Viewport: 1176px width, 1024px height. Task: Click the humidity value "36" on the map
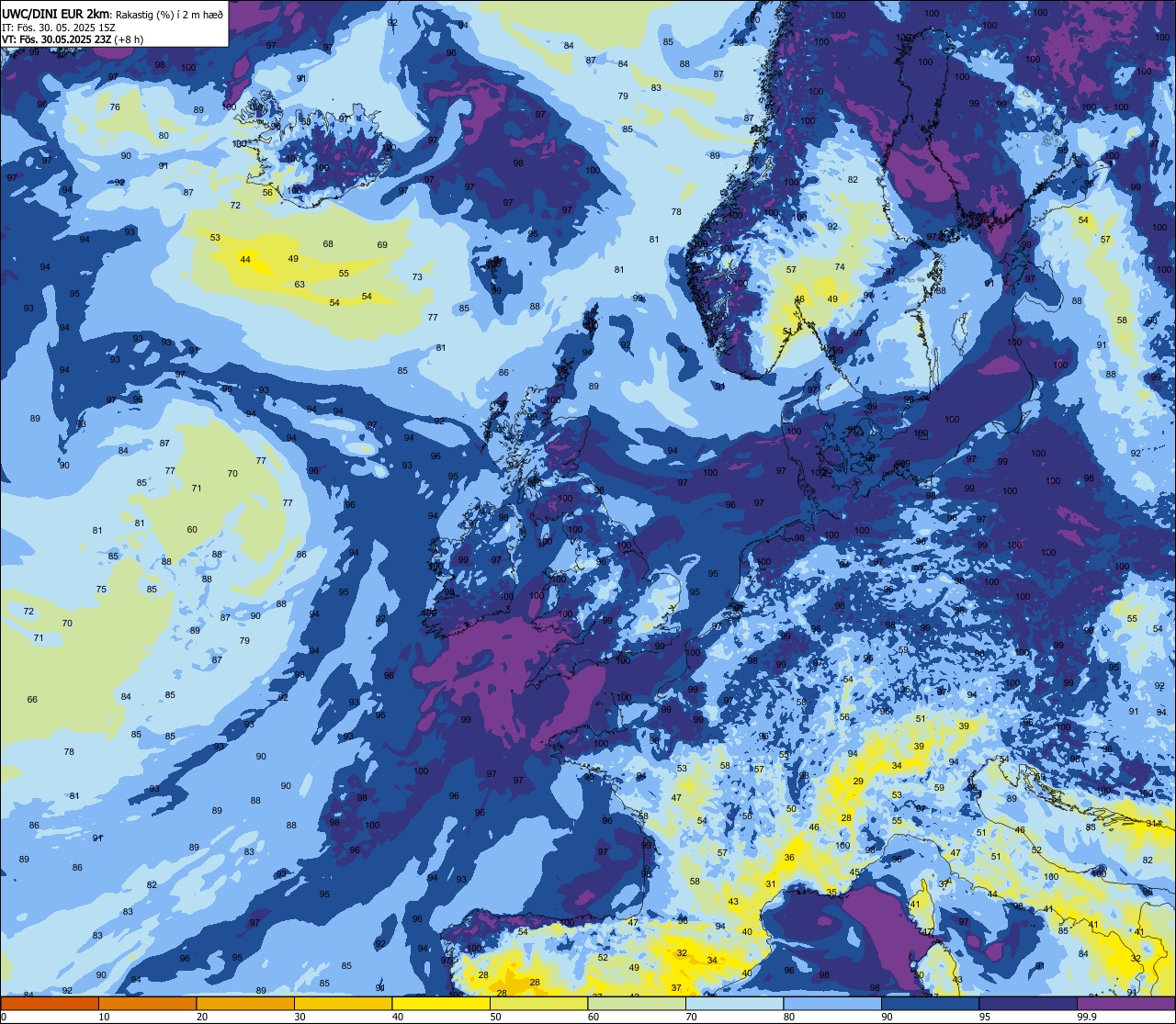[789, 858]
